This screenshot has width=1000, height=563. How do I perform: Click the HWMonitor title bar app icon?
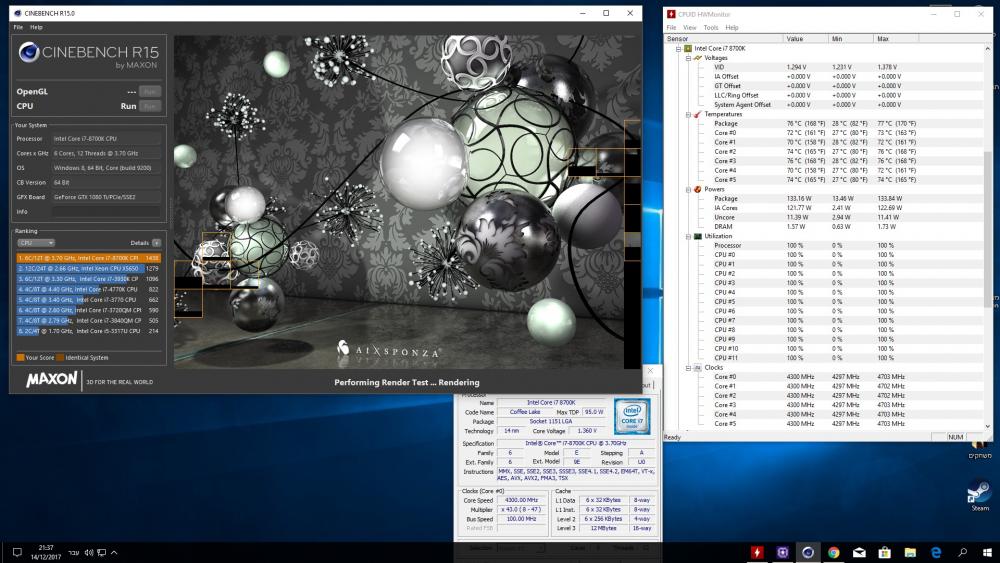671,14
